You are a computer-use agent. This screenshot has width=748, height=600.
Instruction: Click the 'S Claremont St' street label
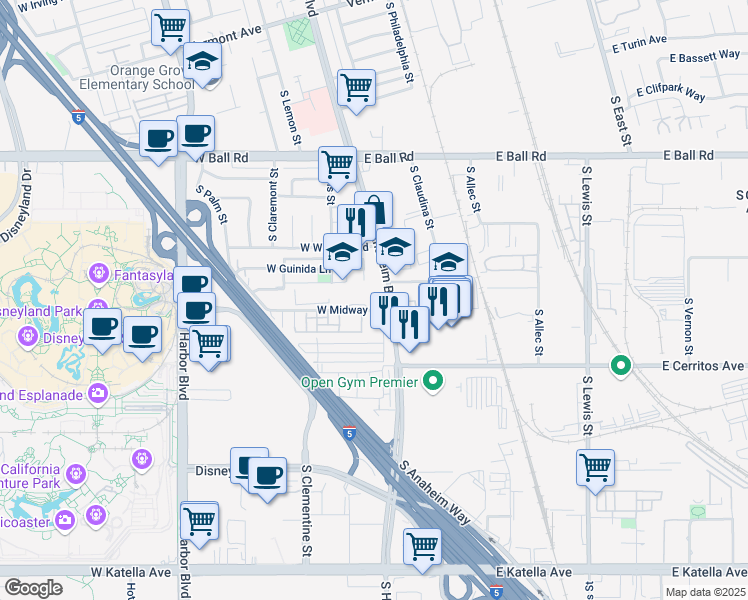pyautogui.click(x=273, y=205)
